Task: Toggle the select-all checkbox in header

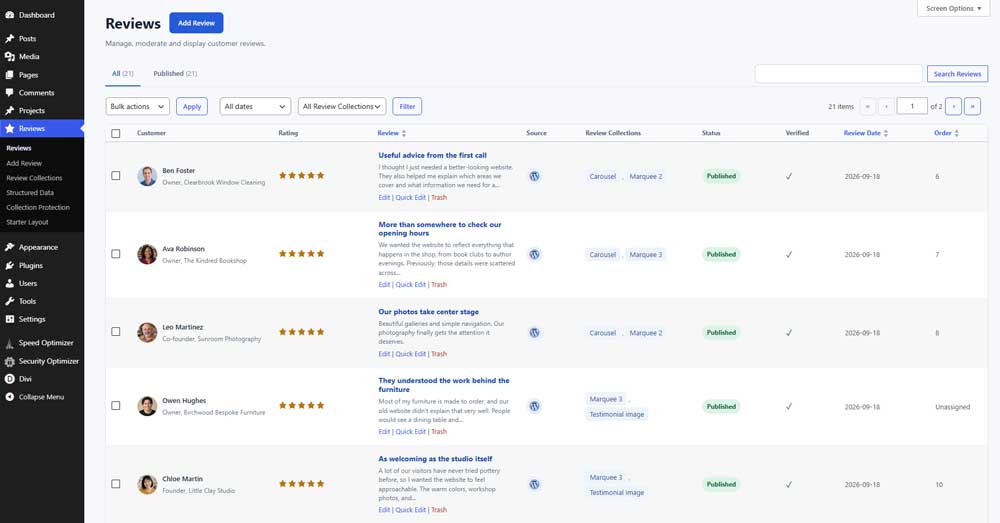Action: tap(115, 133)
